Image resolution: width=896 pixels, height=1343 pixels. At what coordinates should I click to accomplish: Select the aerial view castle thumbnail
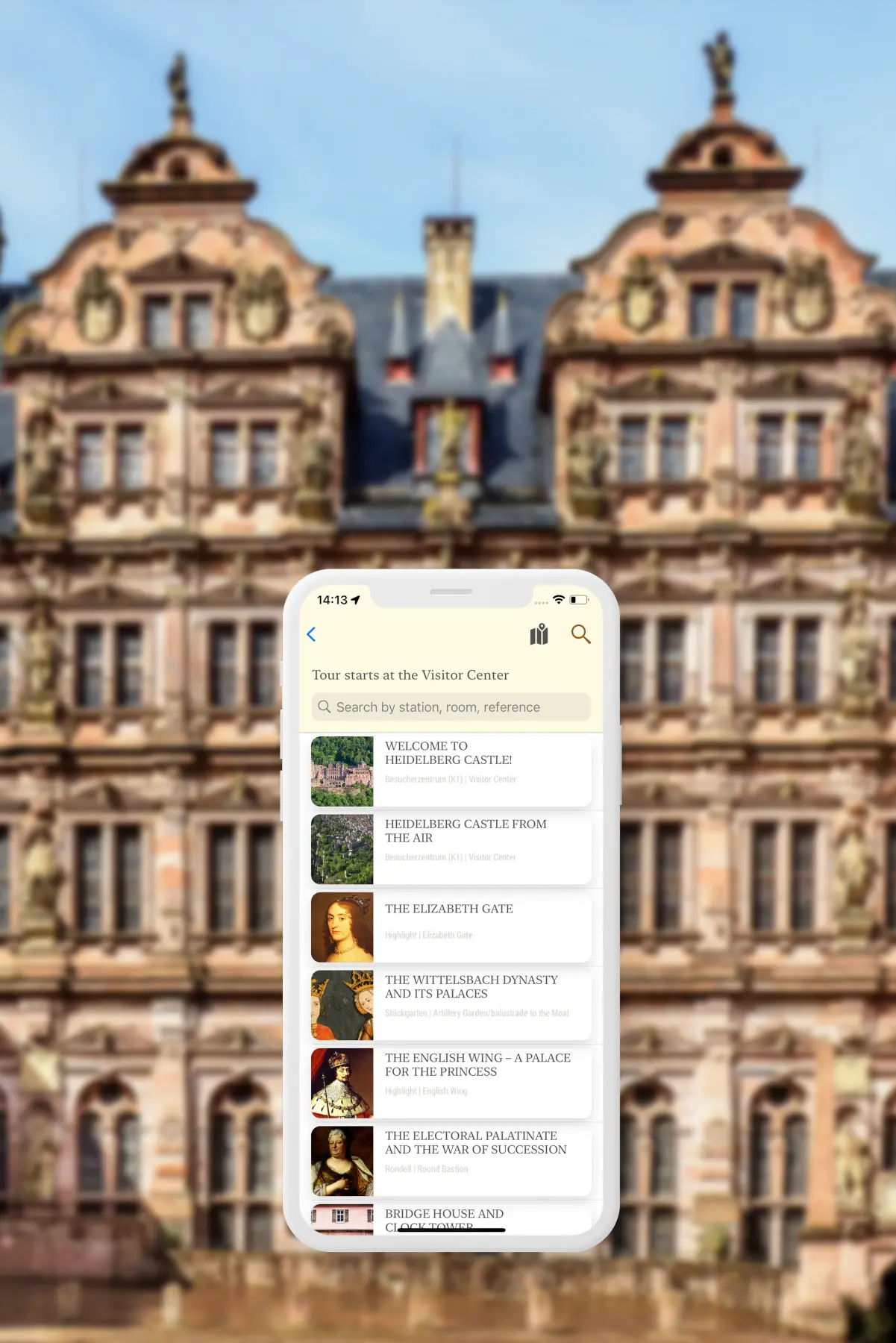coord(342,849)
